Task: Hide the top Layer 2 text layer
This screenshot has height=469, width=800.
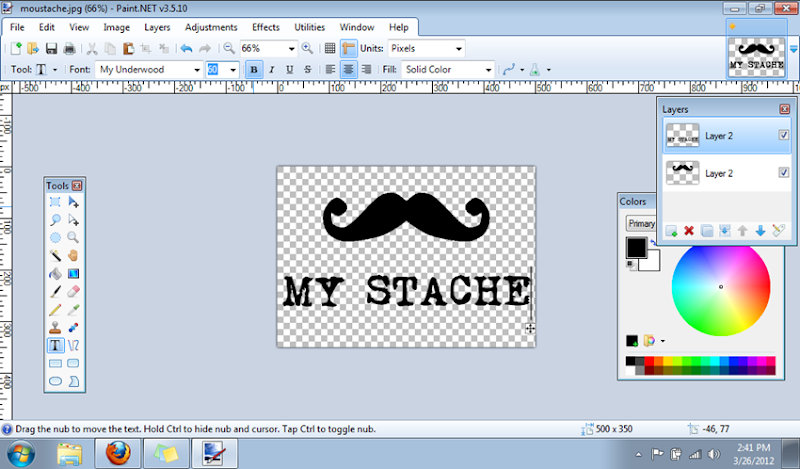Action: coord(783,135)
